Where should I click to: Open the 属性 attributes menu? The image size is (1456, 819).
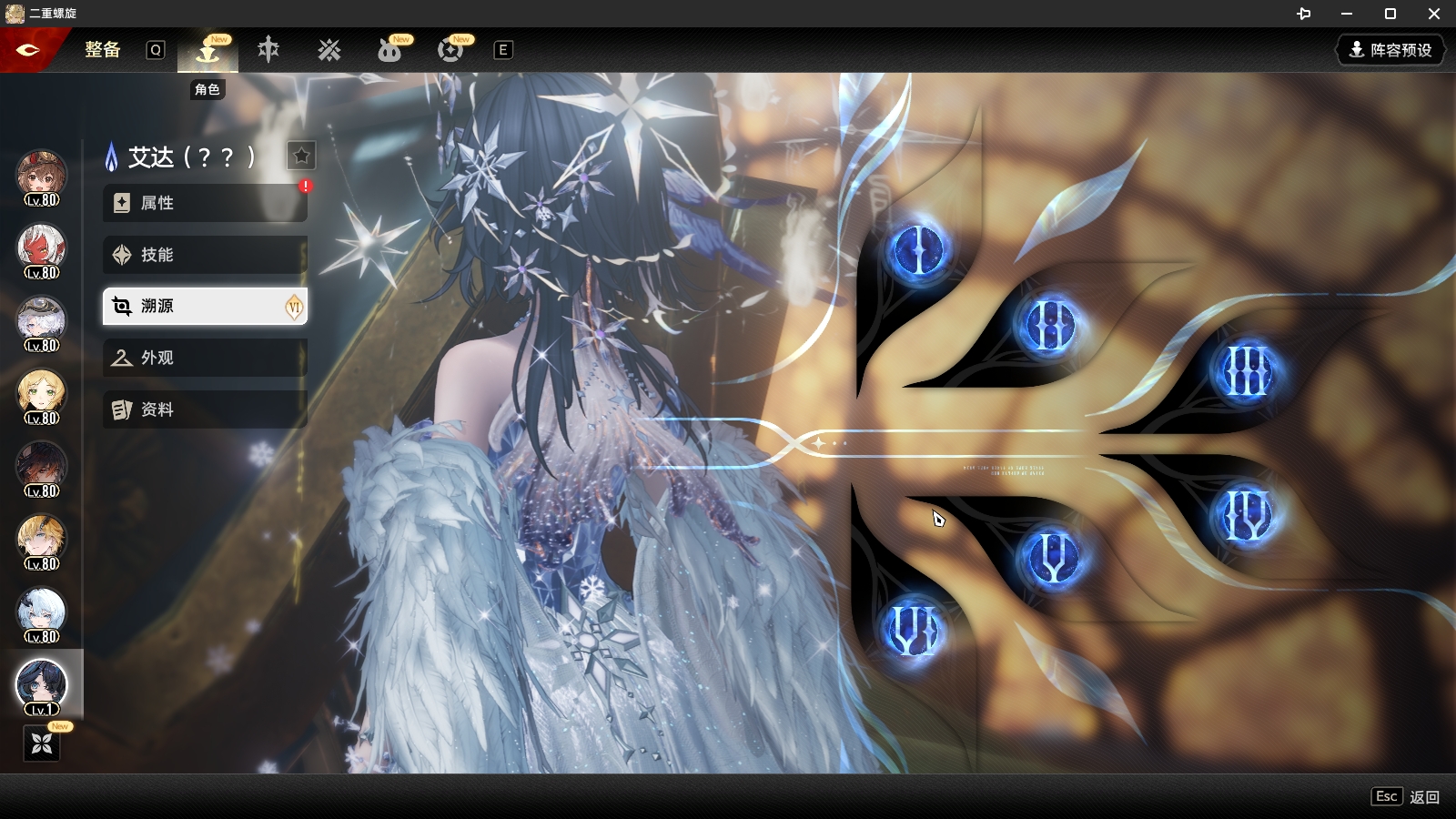[205, 203]
